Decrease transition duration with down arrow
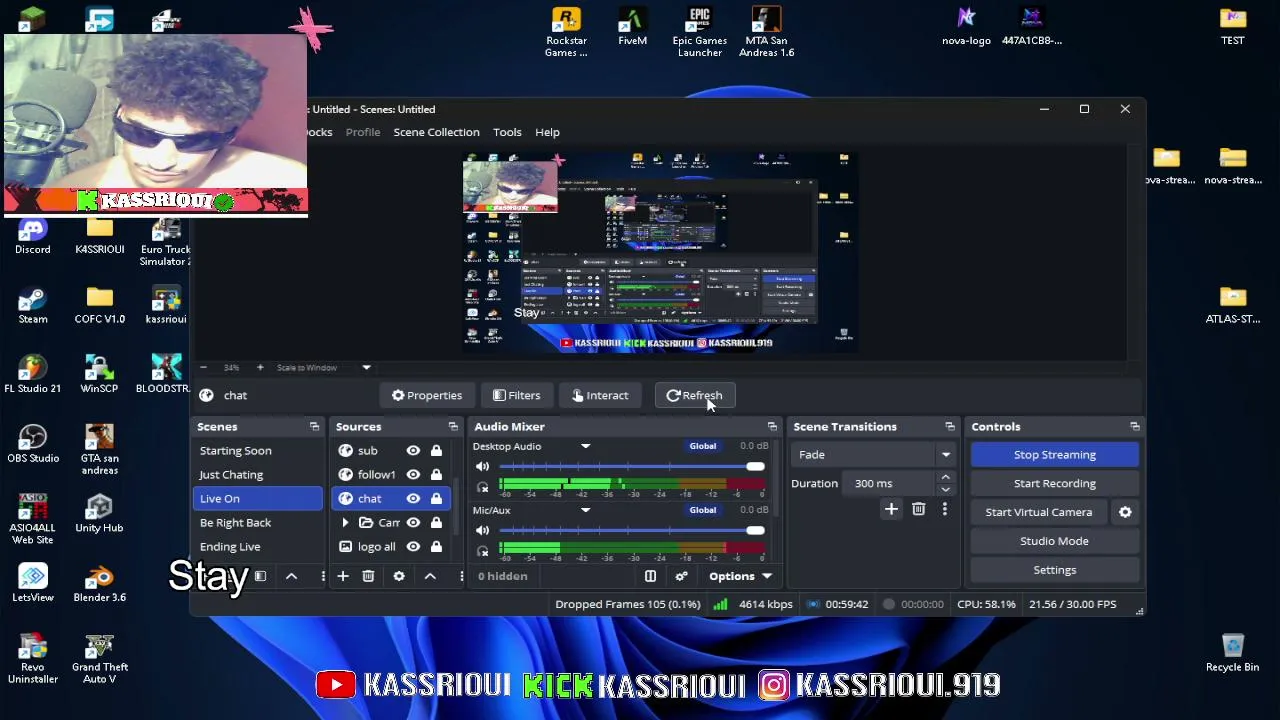Image resolution: width=1280 pixels, height=720 pixels. pos(945,489)
